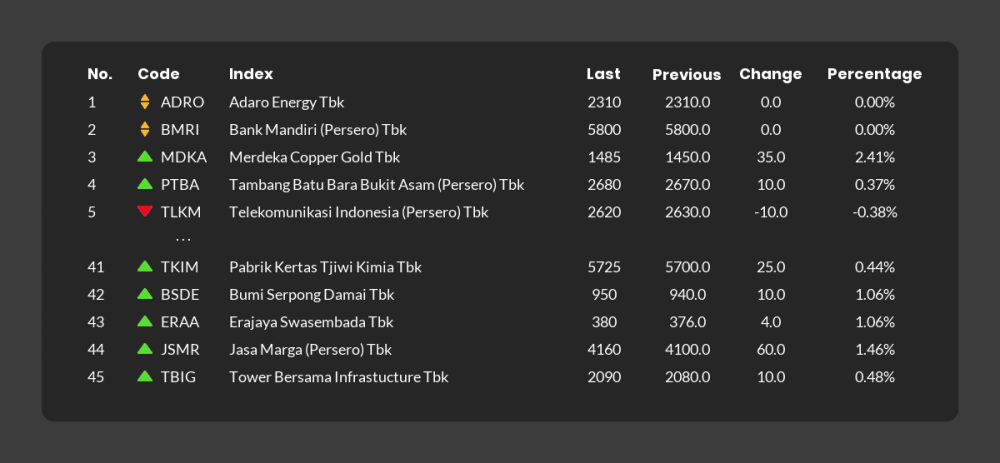Click the red down arrow beside TLKM
1000x463 pixels.
(145, 211)
